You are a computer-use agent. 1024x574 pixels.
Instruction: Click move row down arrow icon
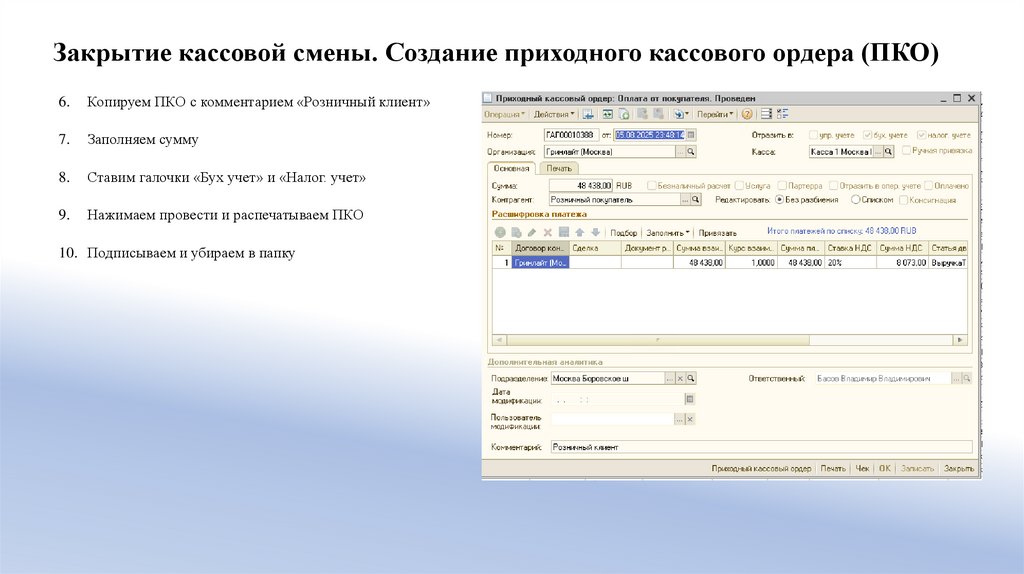coord(595,232)
